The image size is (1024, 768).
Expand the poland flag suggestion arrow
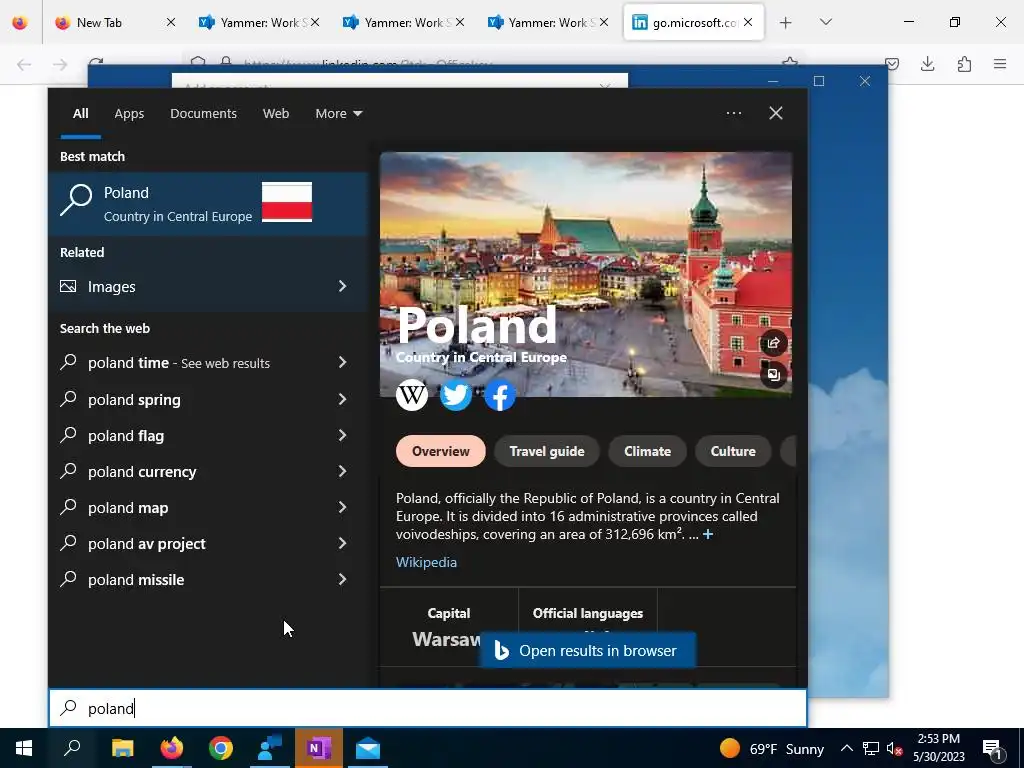(342, 435)
